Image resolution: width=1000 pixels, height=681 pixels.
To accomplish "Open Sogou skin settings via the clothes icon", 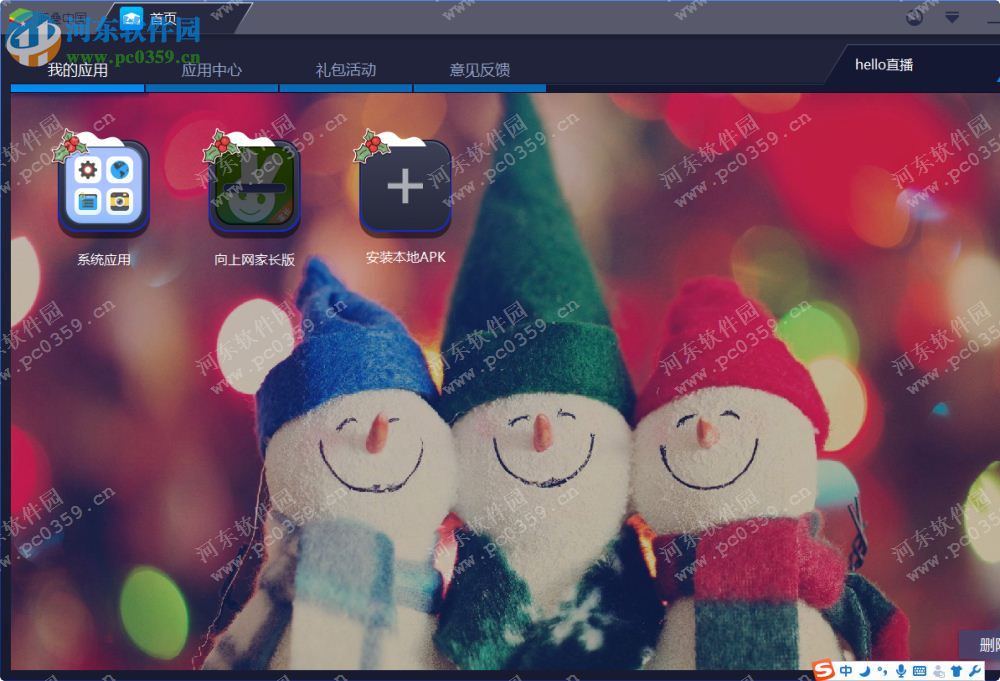I will (x=957, y=670).
